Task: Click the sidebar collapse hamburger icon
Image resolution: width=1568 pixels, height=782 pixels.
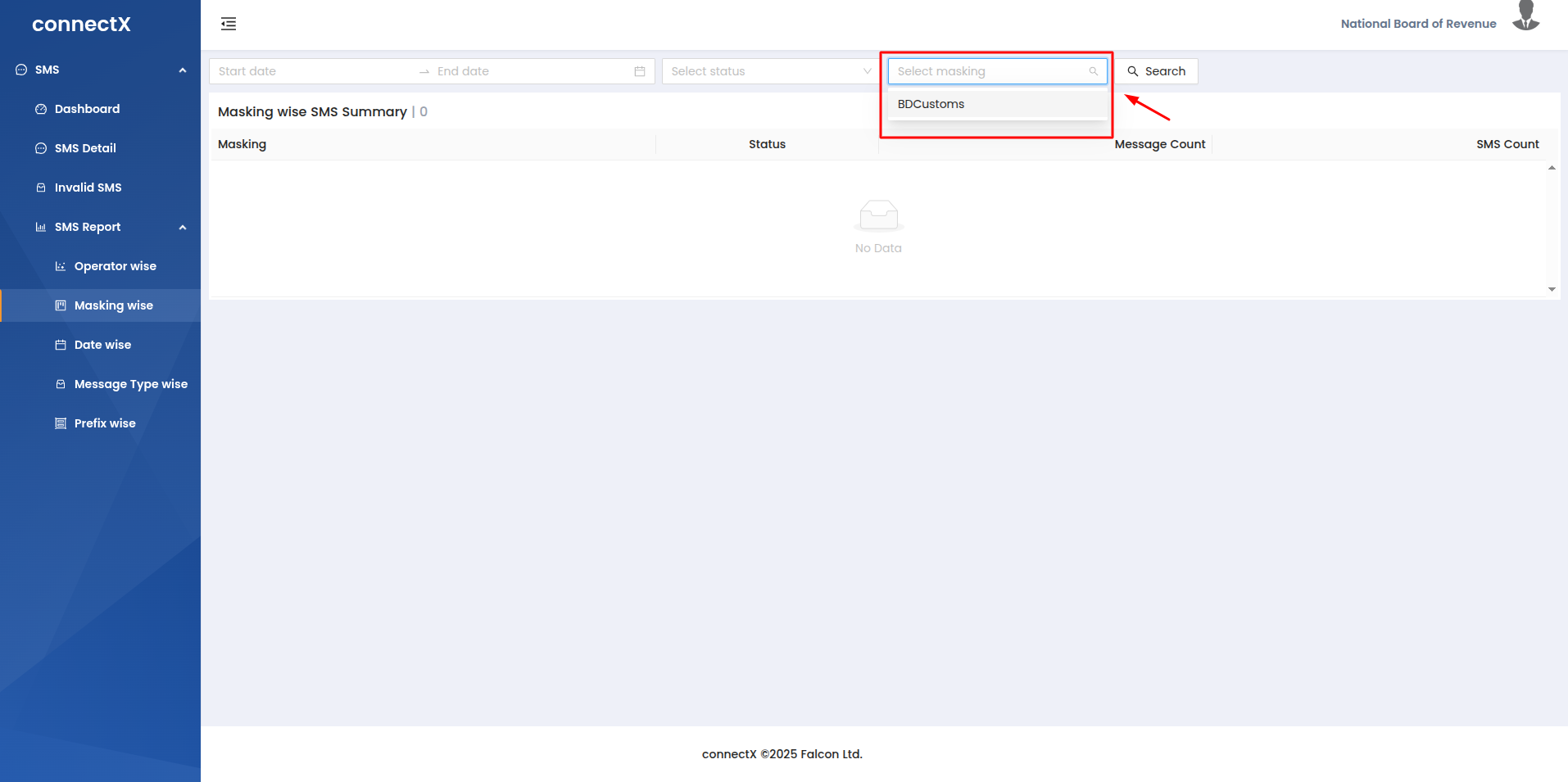Action: 229,24
